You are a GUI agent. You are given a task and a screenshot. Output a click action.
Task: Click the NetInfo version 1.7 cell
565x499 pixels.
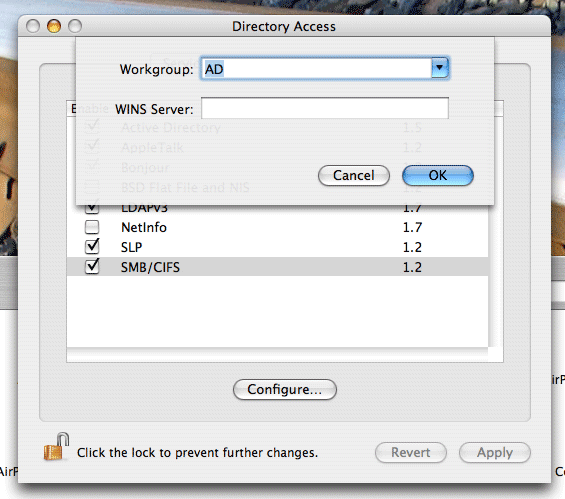tap(412, 227)
